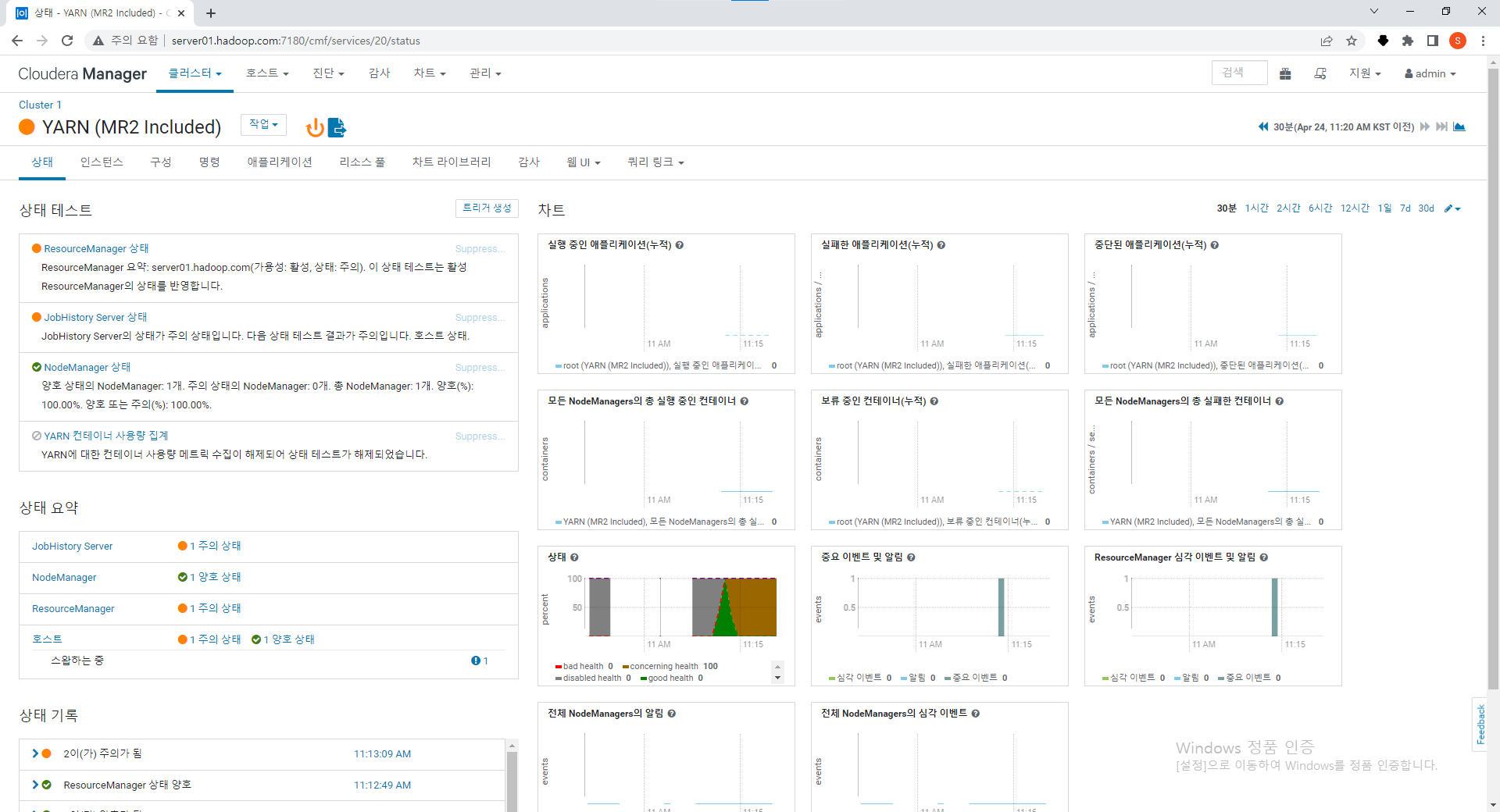Click the Cloudera Manager home logo

point(82,73)
